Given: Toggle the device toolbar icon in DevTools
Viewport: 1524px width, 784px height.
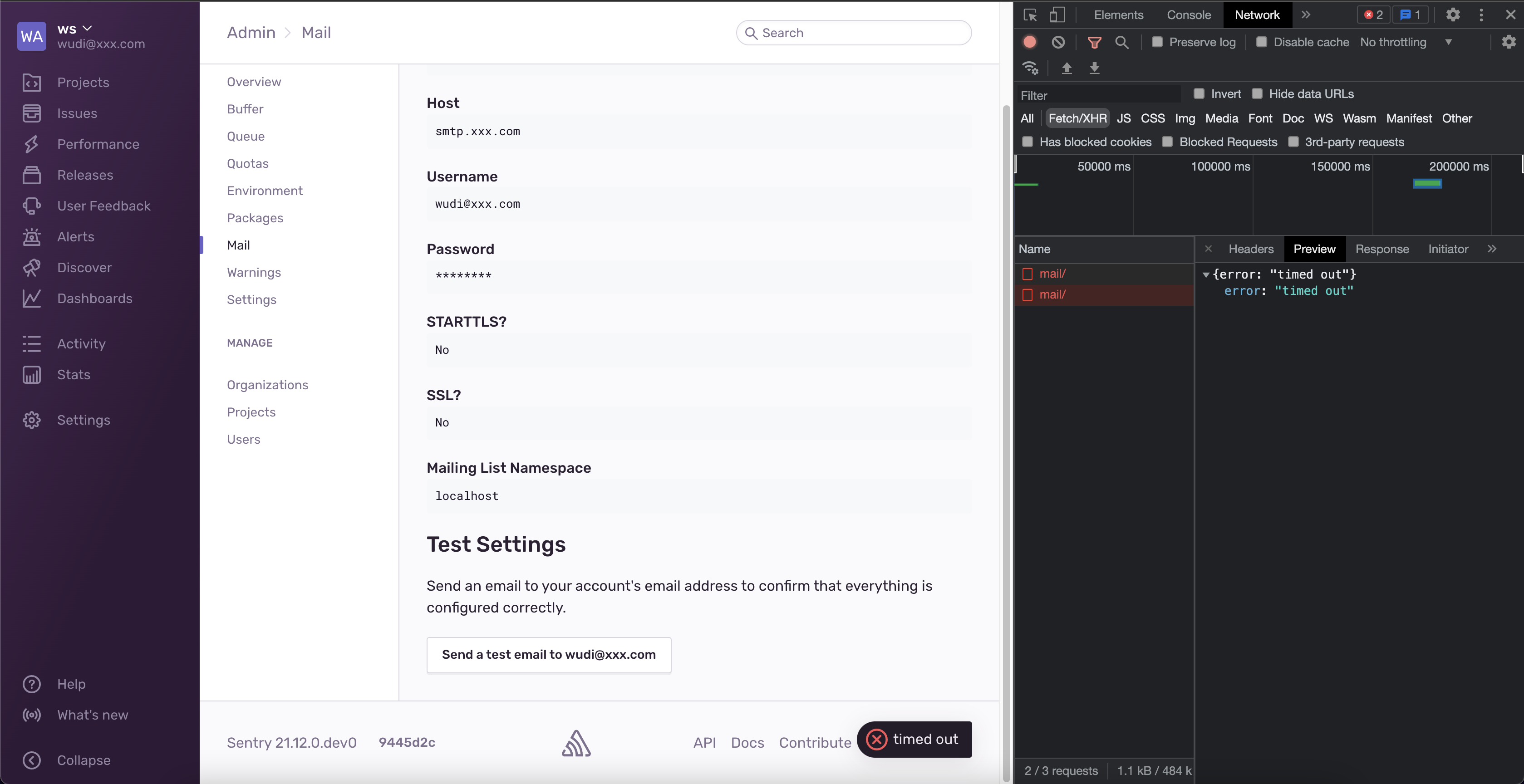Looking at the screenshot, I should click(x=1057, y=15).
